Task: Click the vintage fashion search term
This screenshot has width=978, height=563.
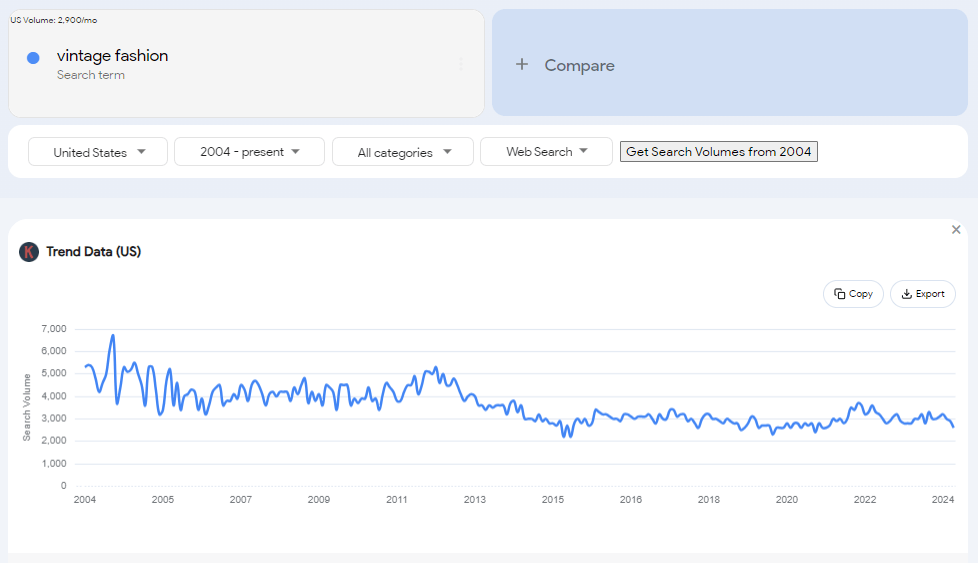Action: pos(112,55)
